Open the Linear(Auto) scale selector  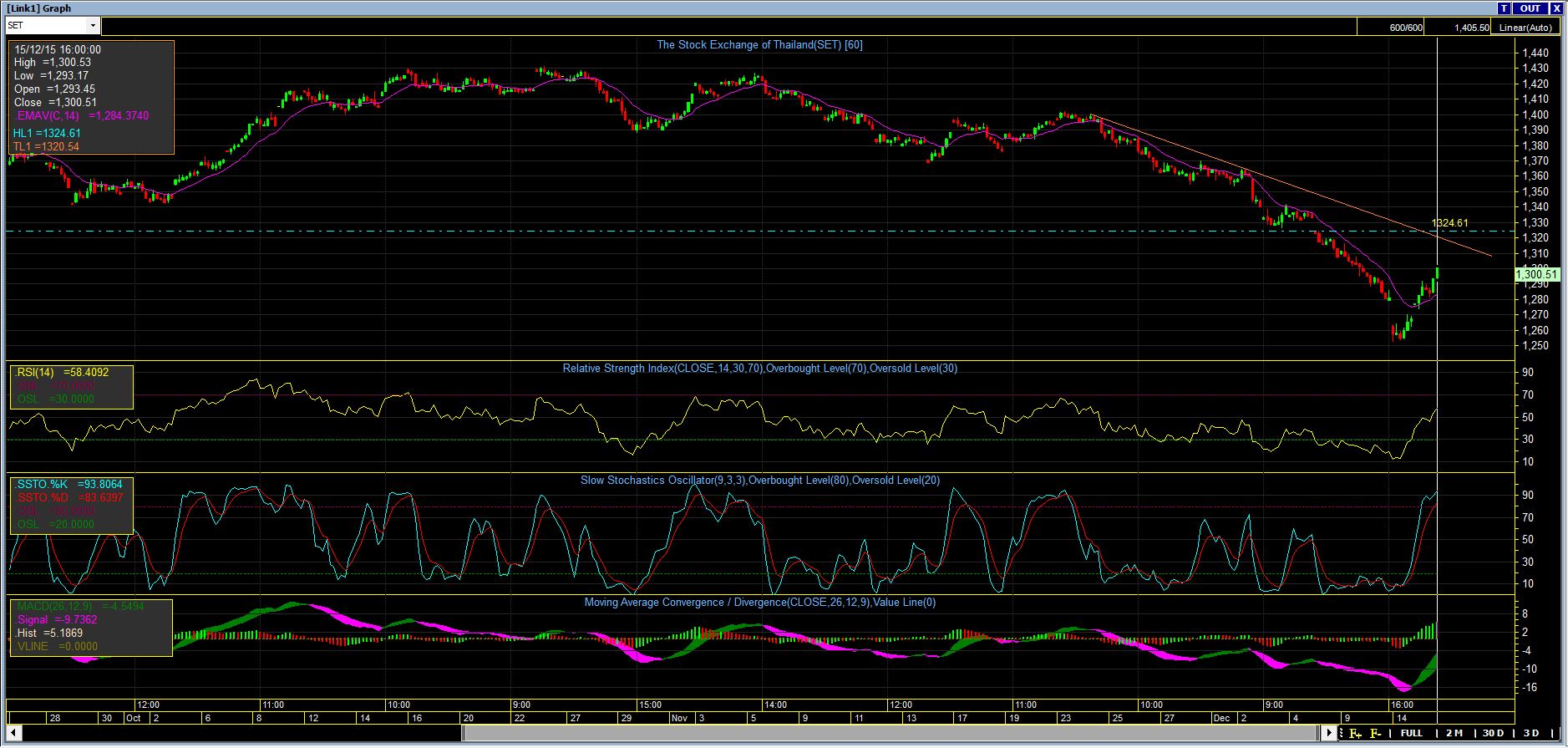coord(1525,28)
